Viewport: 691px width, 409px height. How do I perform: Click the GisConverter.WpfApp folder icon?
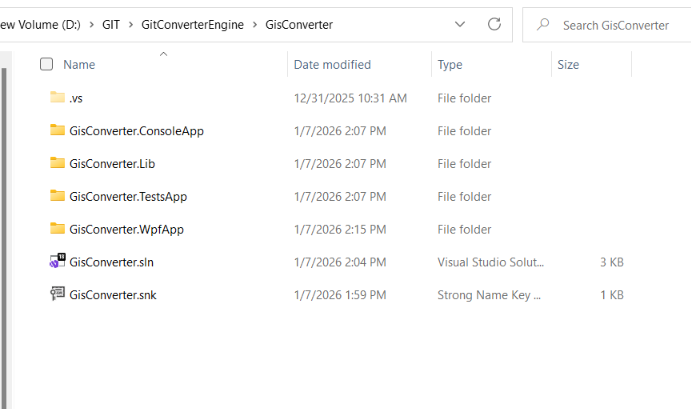tap(57, 228)
